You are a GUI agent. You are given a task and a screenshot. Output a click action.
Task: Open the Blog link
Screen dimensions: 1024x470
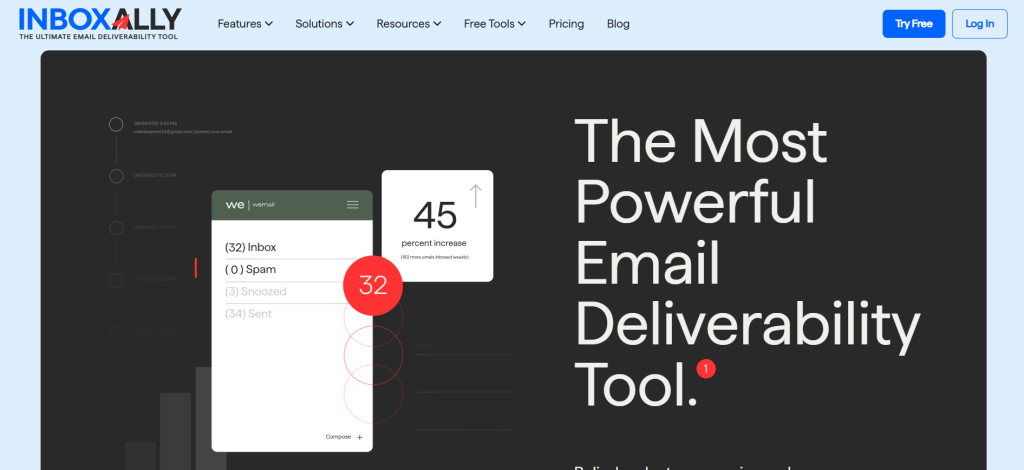click(618, 24)
